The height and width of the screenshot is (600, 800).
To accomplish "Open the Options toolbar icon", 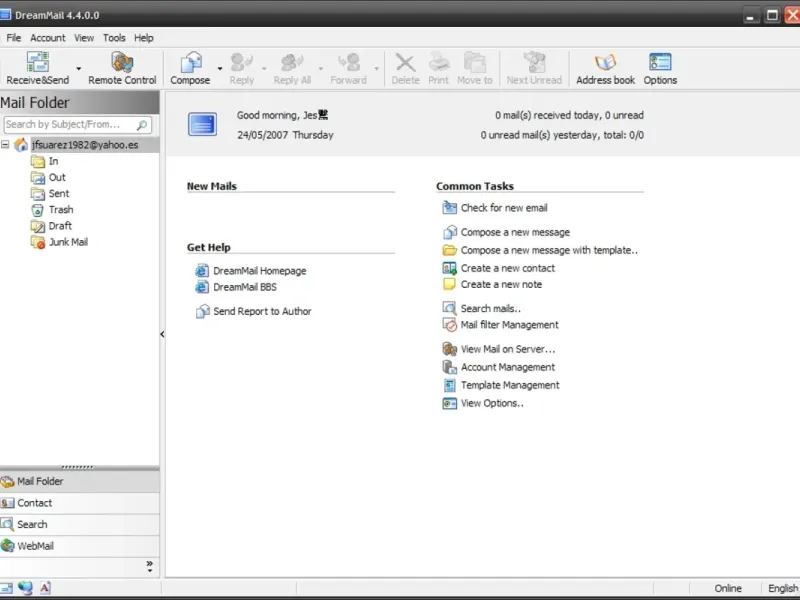I will click(660, 63).
